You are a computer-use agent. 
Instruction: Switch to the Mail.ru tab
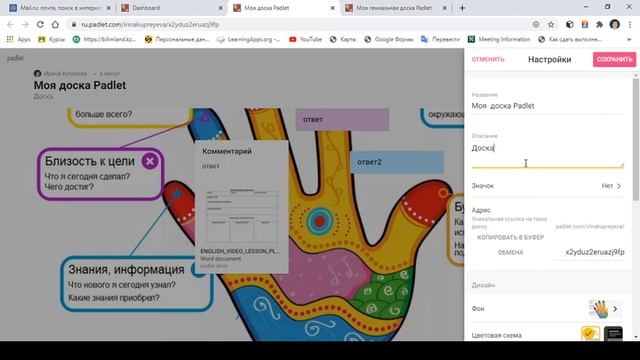tap(59, 8)
